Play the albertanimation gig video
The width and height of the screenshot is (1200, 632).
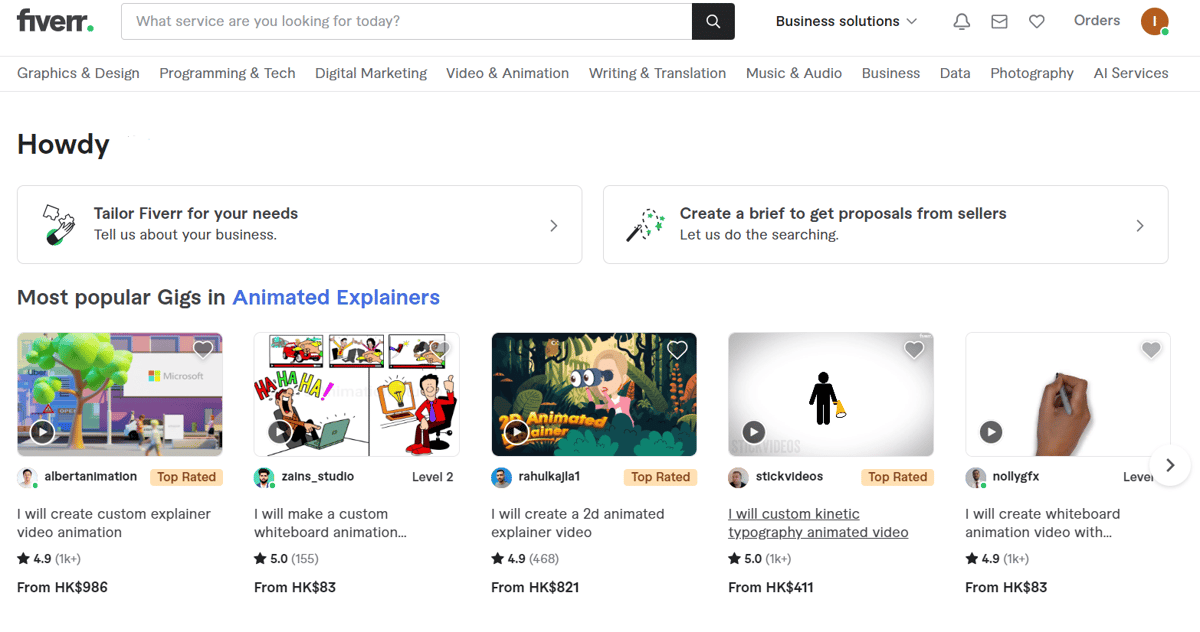[42, 432]
